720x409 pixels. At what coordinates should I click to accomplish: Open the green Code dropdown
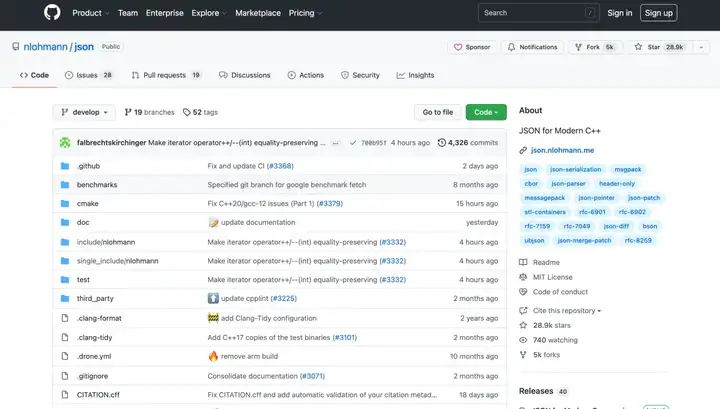(x=486, y=112)
